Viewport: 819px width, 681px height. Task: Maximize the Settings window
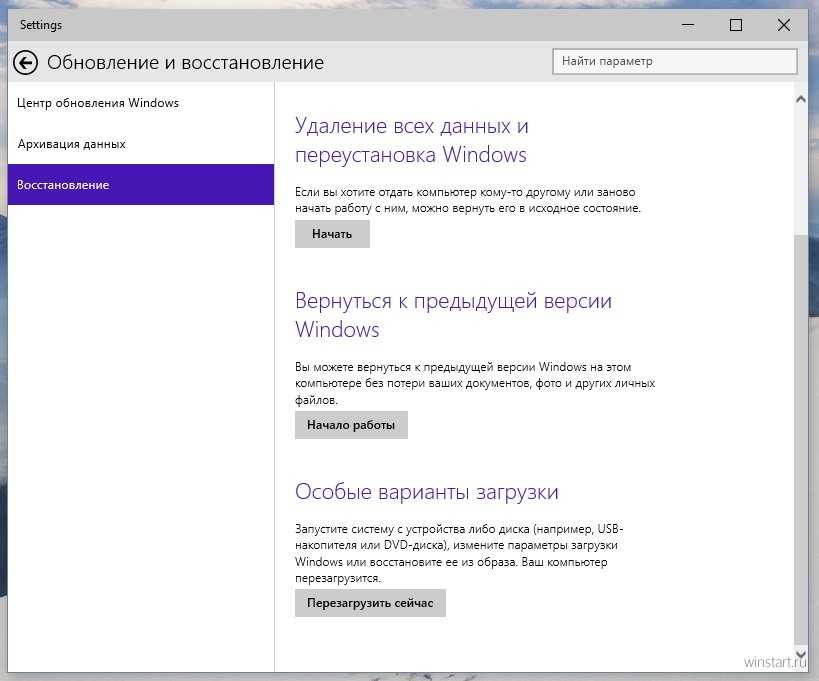pyautogui.click(x=736, y=25)
